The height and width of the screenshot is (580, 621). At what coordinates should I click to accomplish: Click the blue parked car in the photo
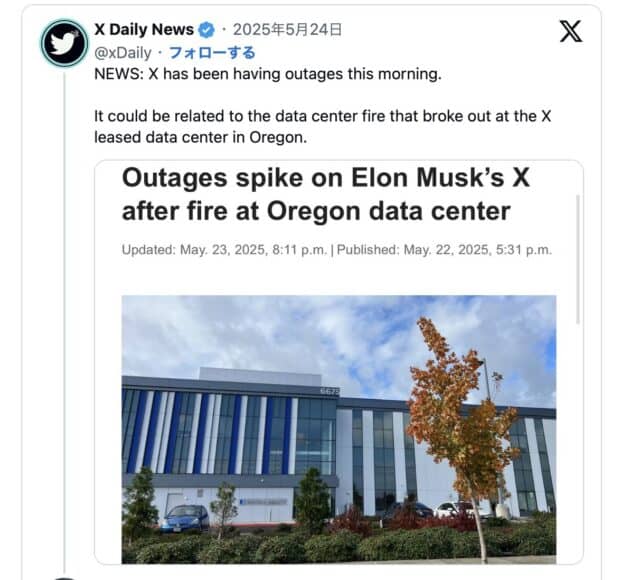pos(185,517)
